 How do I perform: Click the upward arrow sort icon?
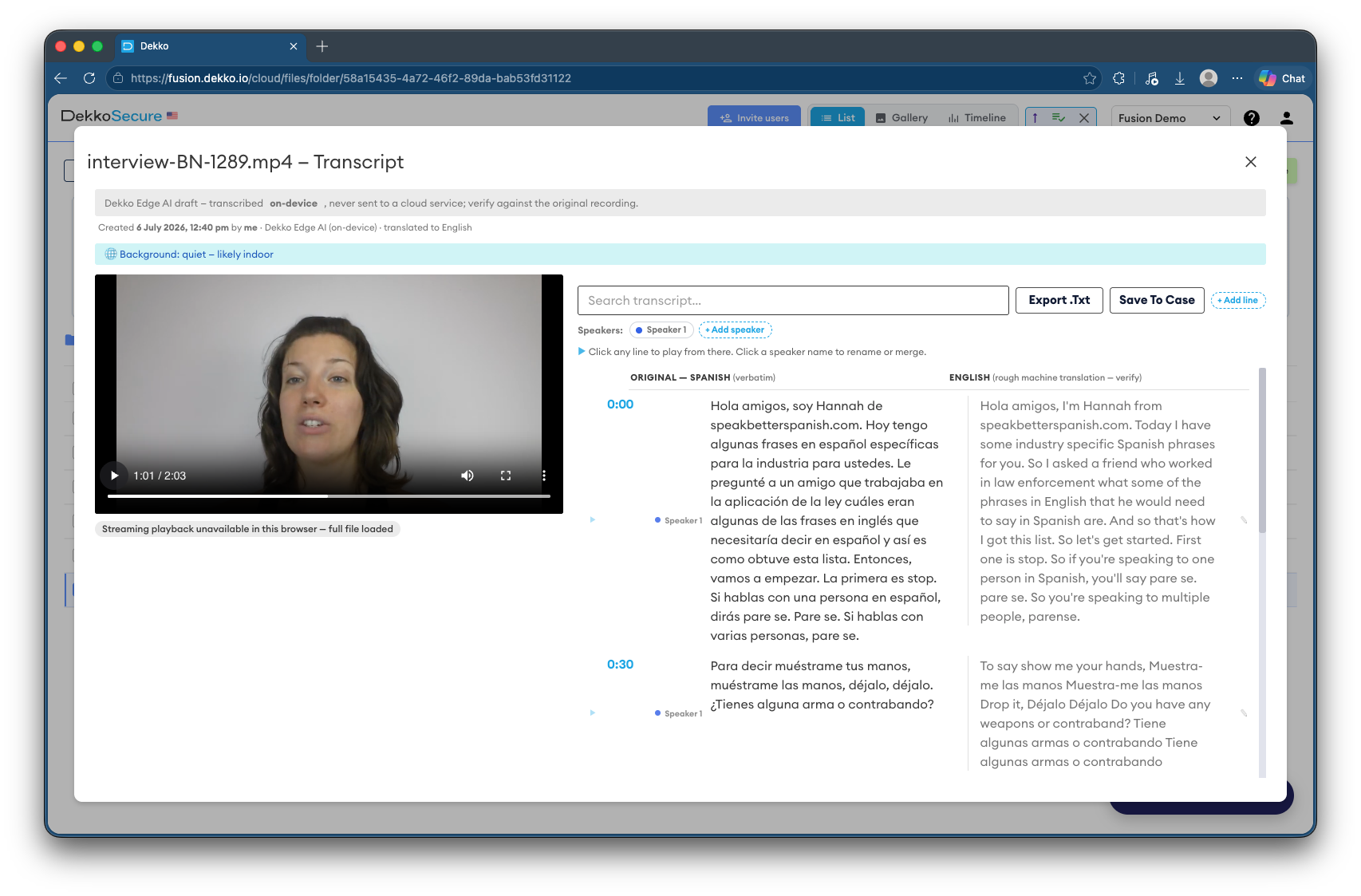pos(1036,118)
